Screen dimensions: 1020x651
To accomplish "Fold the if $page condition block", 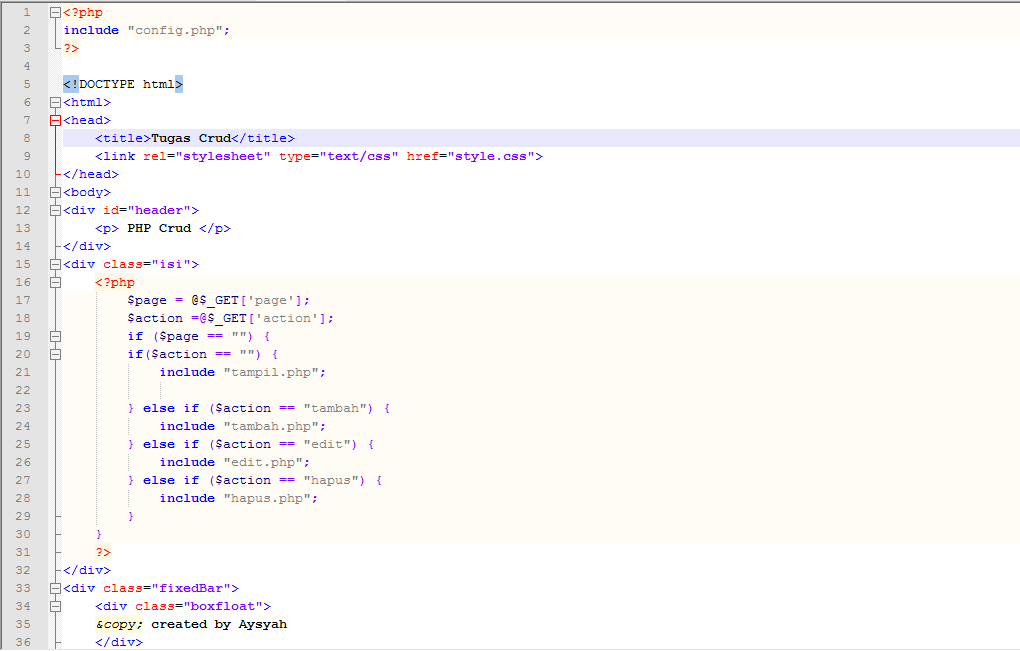I will pos(55,336).
